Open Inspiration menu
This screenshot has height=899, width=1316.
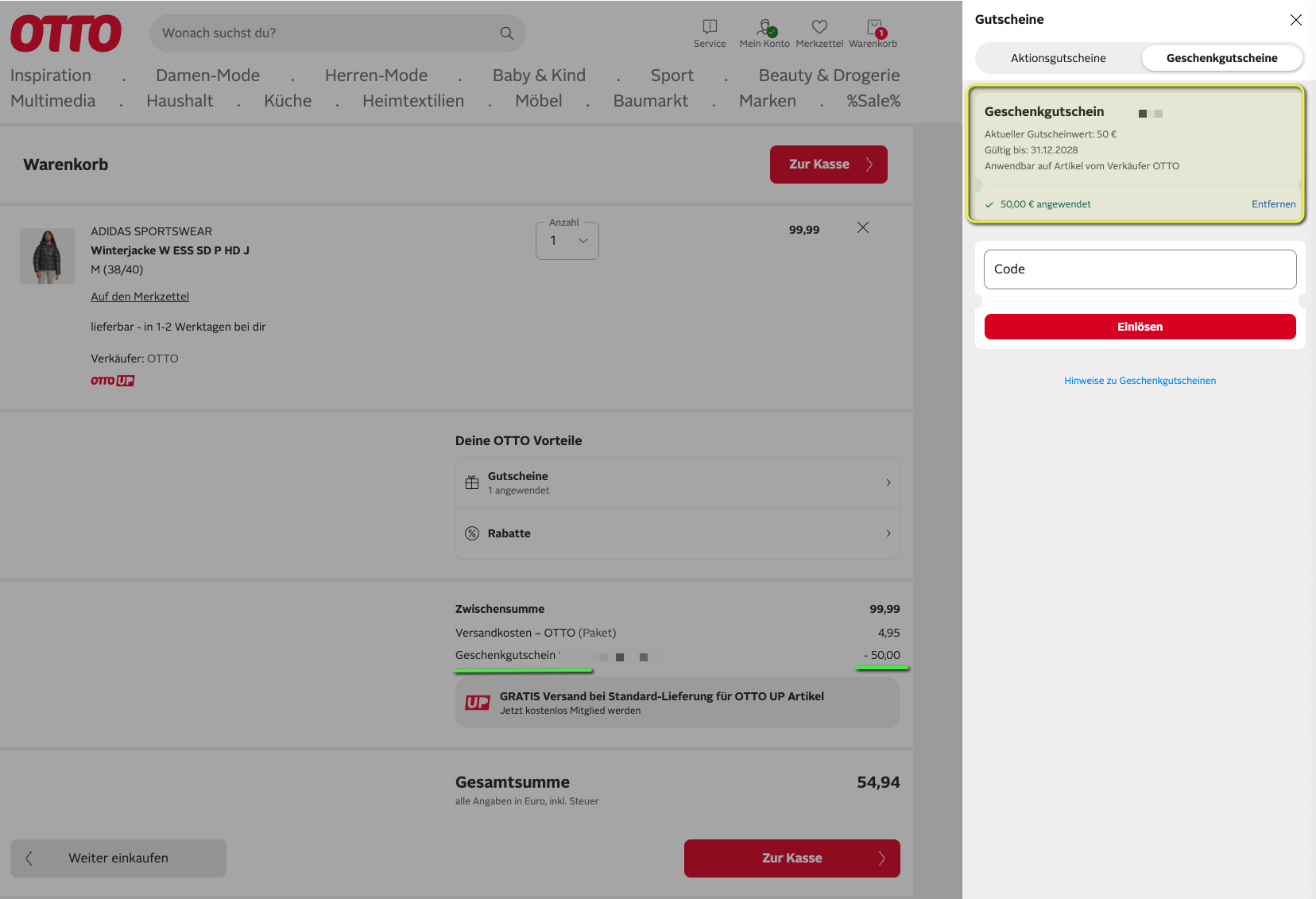pos(51,76)
